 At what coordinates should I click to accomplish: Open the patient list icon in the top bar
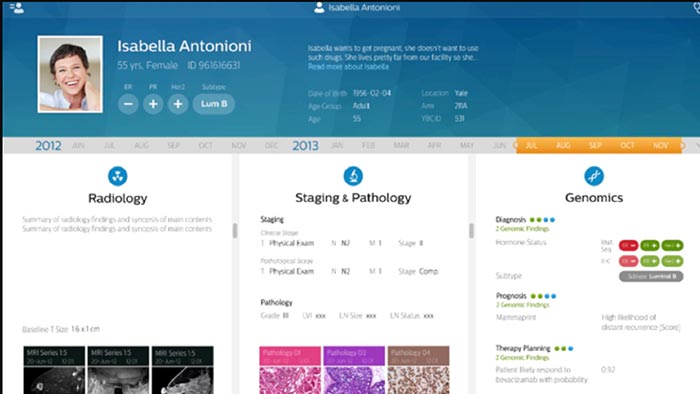coord(17,8)
